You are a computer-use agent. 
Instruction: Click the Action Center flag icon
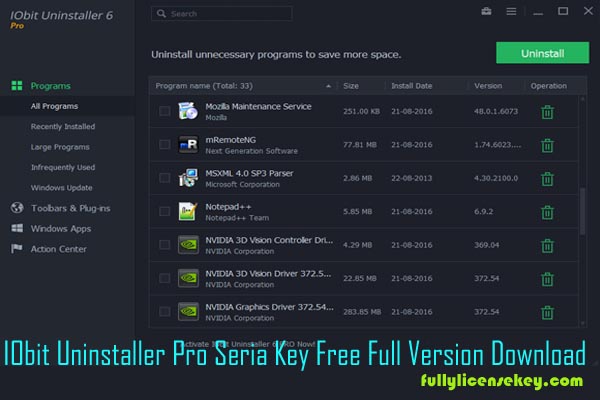click(x=17, y=249)
